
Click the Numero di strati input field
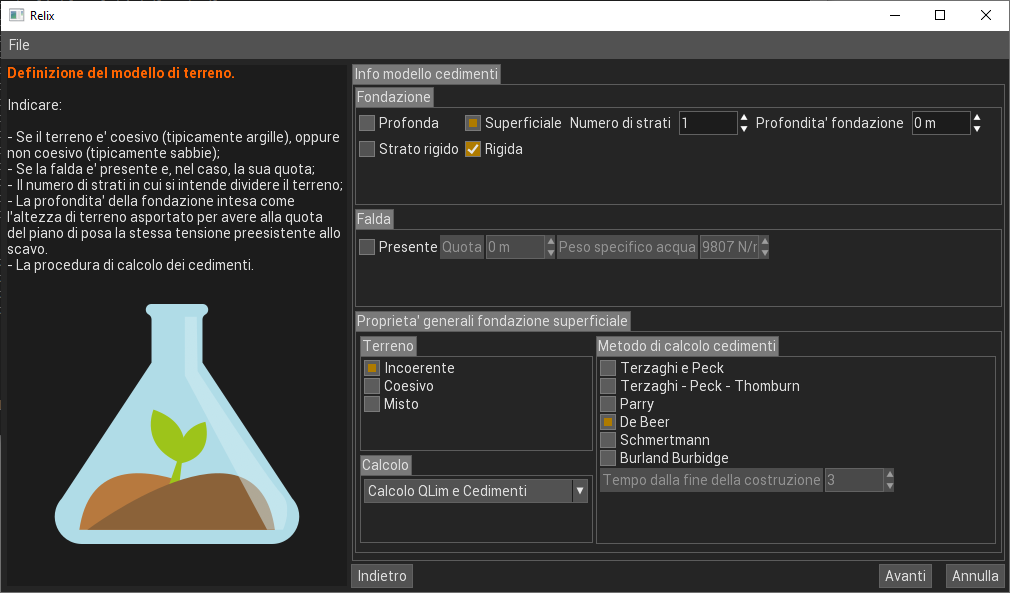pyautogui.click(x=707, y=123)
